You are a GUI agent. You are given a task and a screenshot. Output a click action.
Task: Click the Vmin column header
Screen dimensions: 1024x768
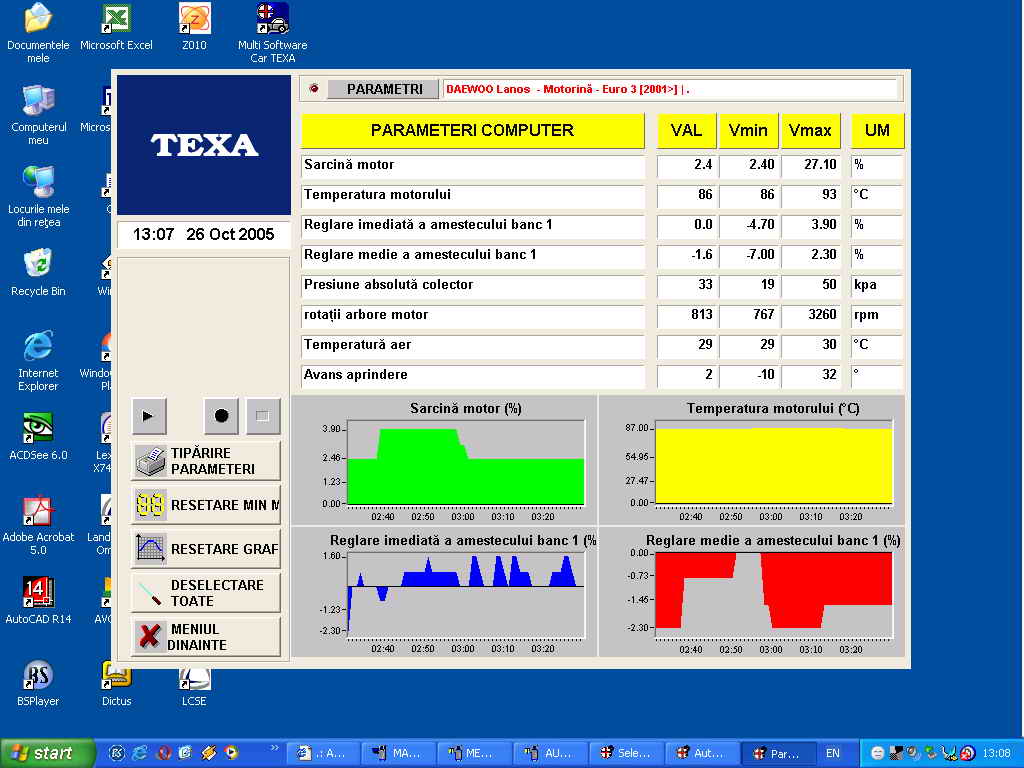(748, 131)
